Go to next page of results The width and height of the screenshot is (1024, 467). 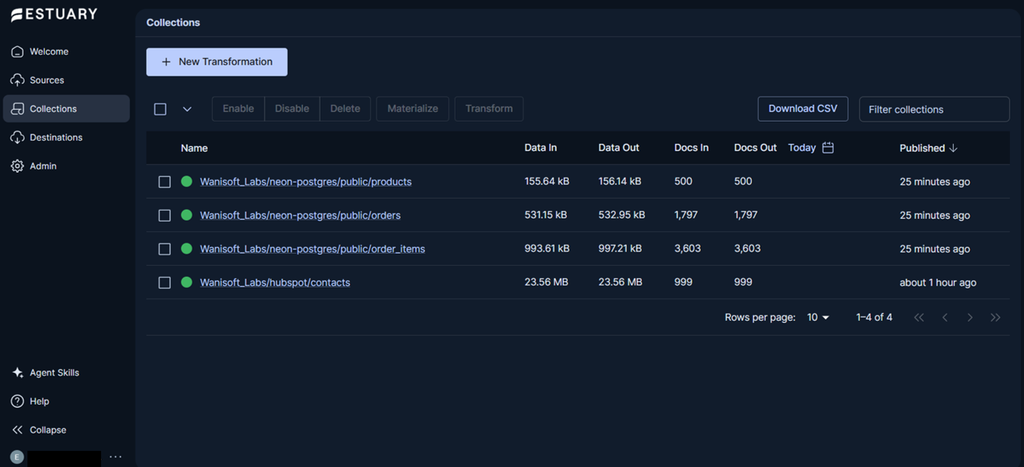[970, 317]
